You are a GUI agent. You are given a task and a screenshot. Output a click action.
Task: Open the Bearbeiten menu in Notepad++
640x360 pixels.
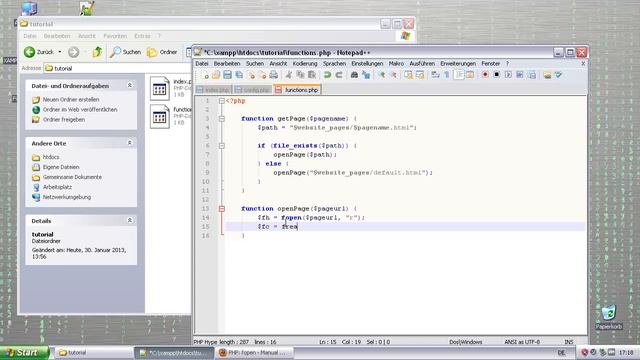pyautogui.click(x=227, y=64)
